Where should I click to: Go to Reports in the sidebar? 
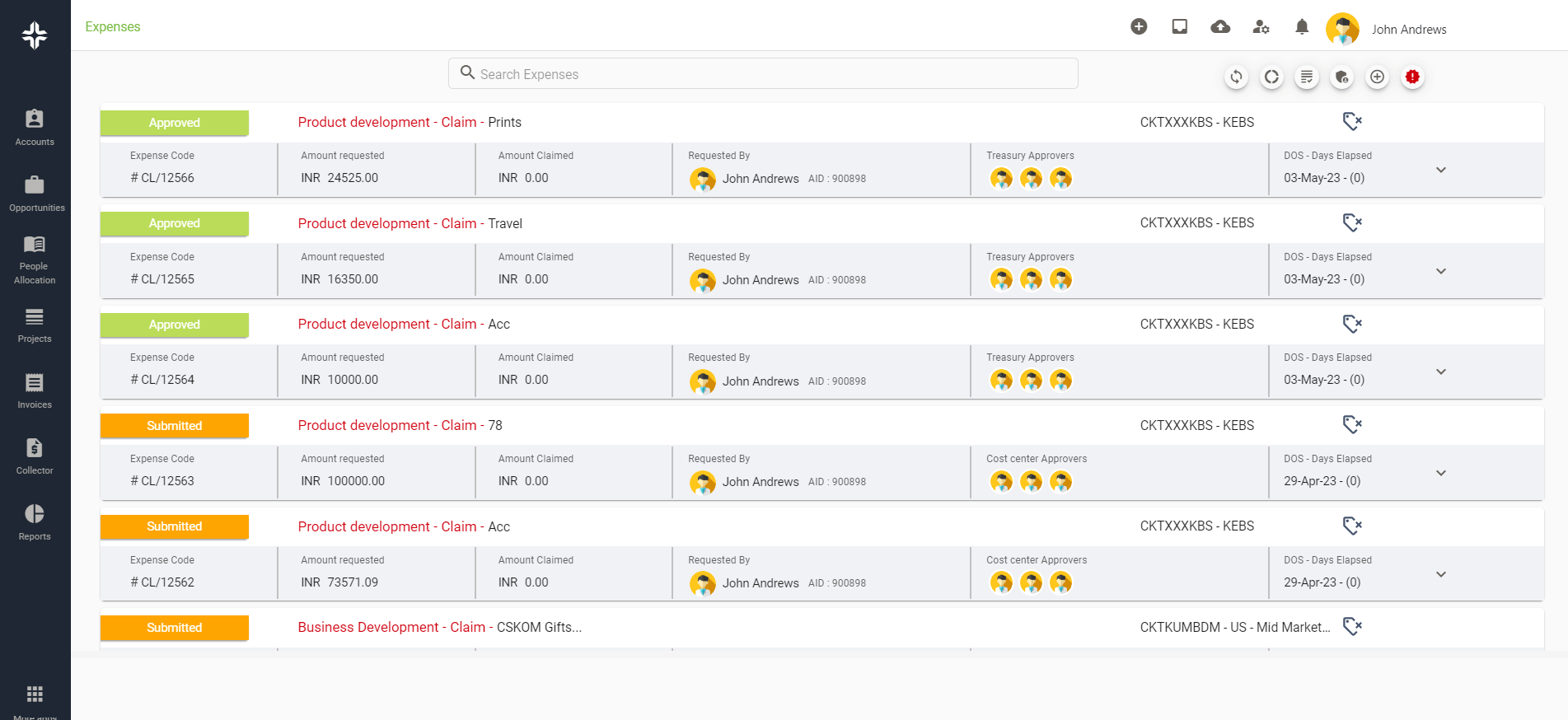coord(35,522)
